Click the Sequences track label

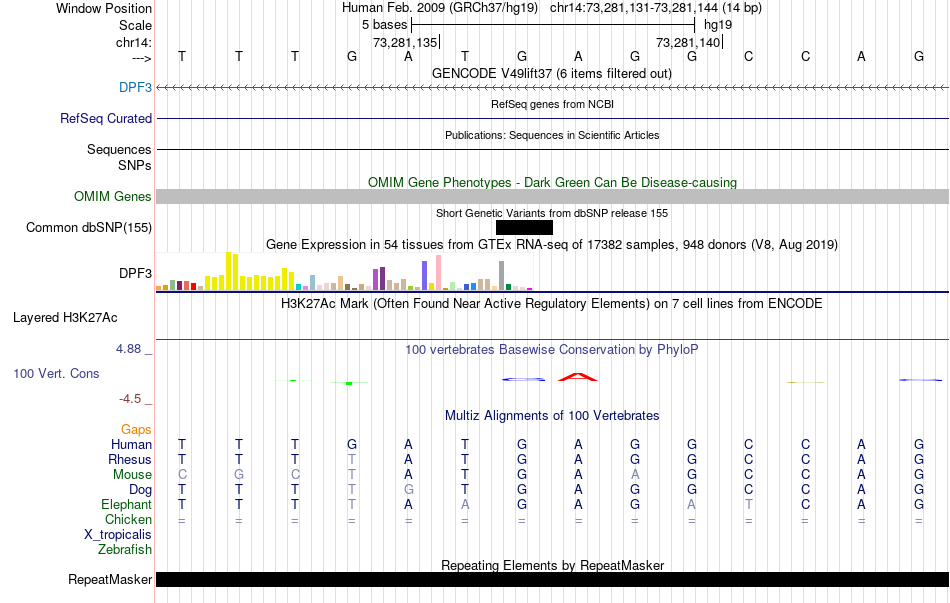pos(119,149)
